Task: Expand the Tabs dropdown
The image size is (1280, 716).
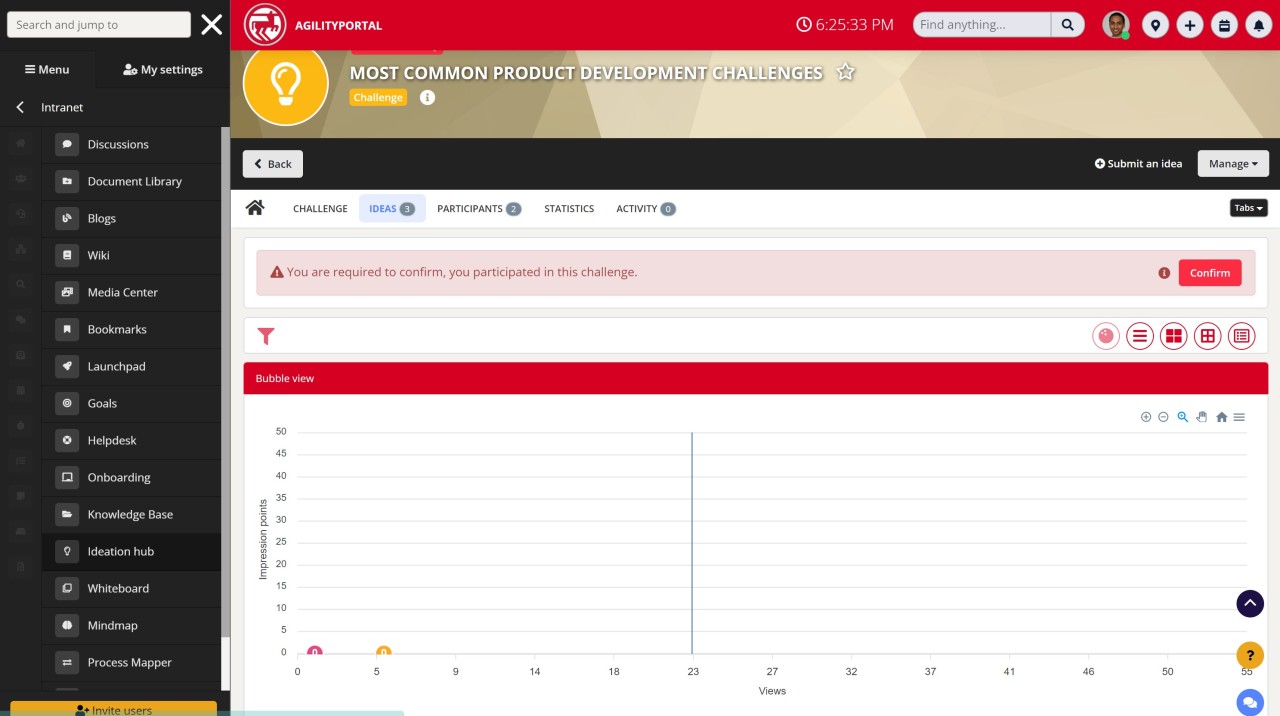Action: pyautogui.click(x=1248, y=208)
